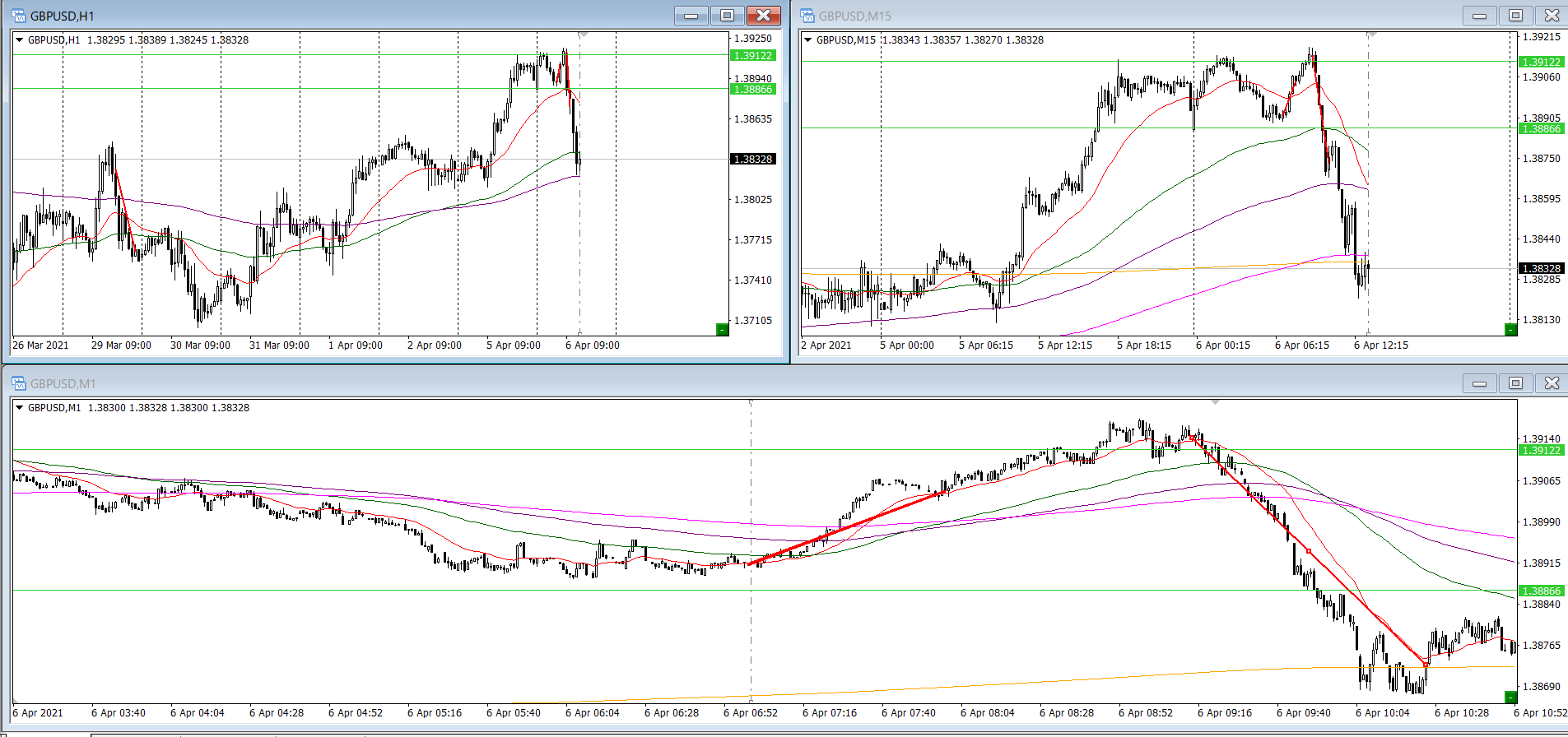Expand the GBPUSD,M1 chart title triangle
Screen dimensions: 1568x737
[20, 407]
